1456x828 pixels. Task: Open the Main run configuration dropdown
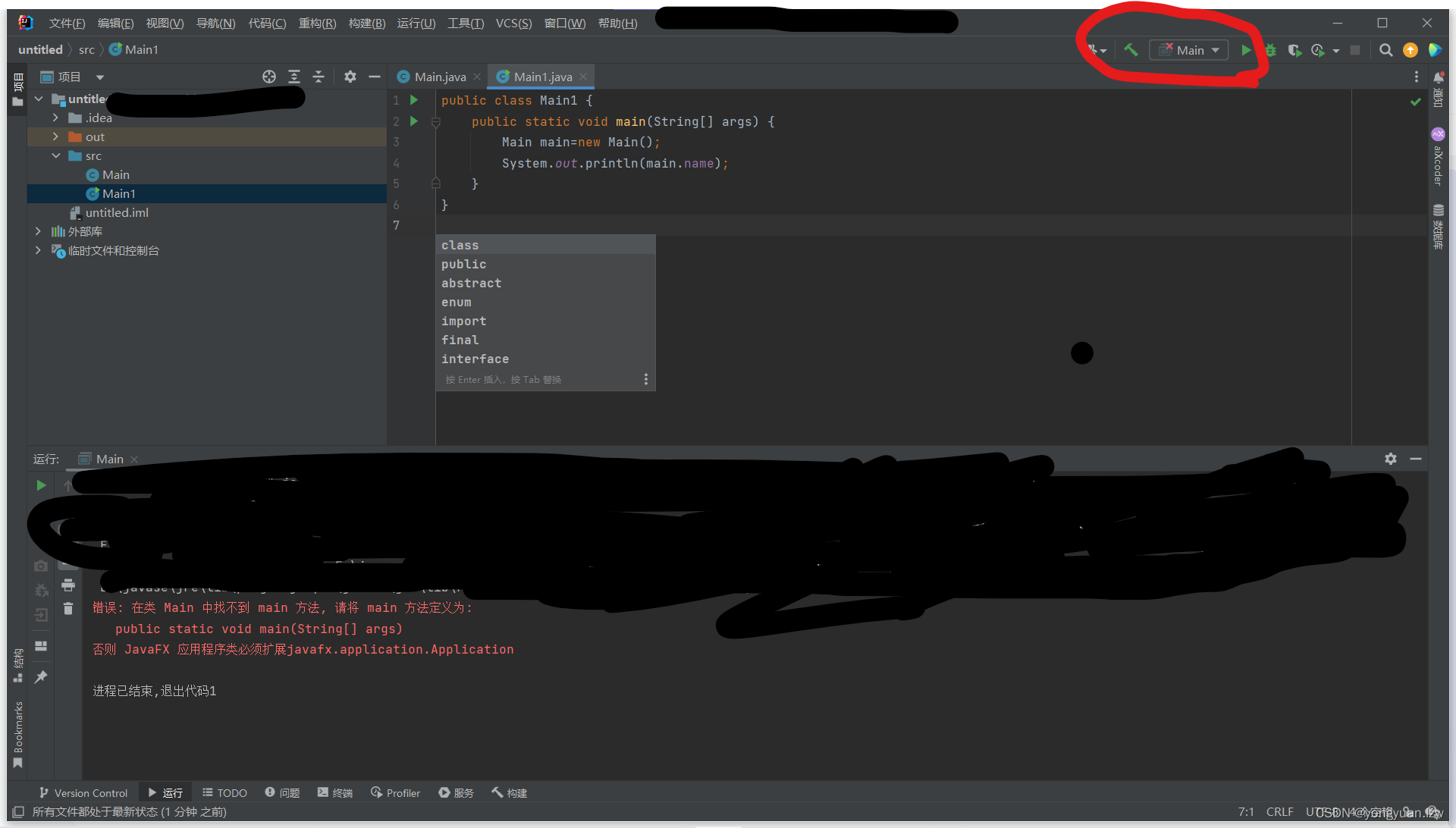(x=1189, y=50)
